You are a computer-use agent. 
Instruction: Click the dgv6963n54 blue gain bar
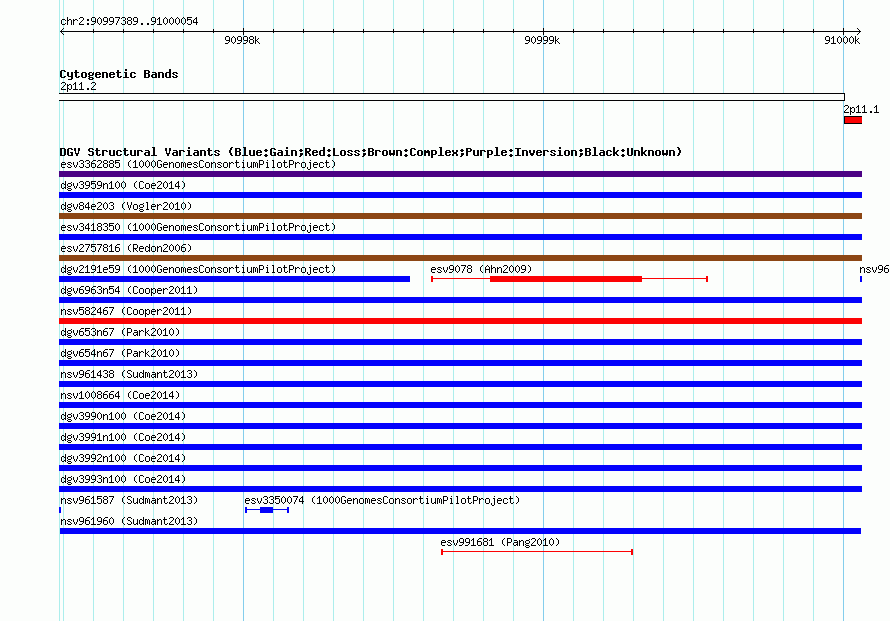[x=460, y=300]
